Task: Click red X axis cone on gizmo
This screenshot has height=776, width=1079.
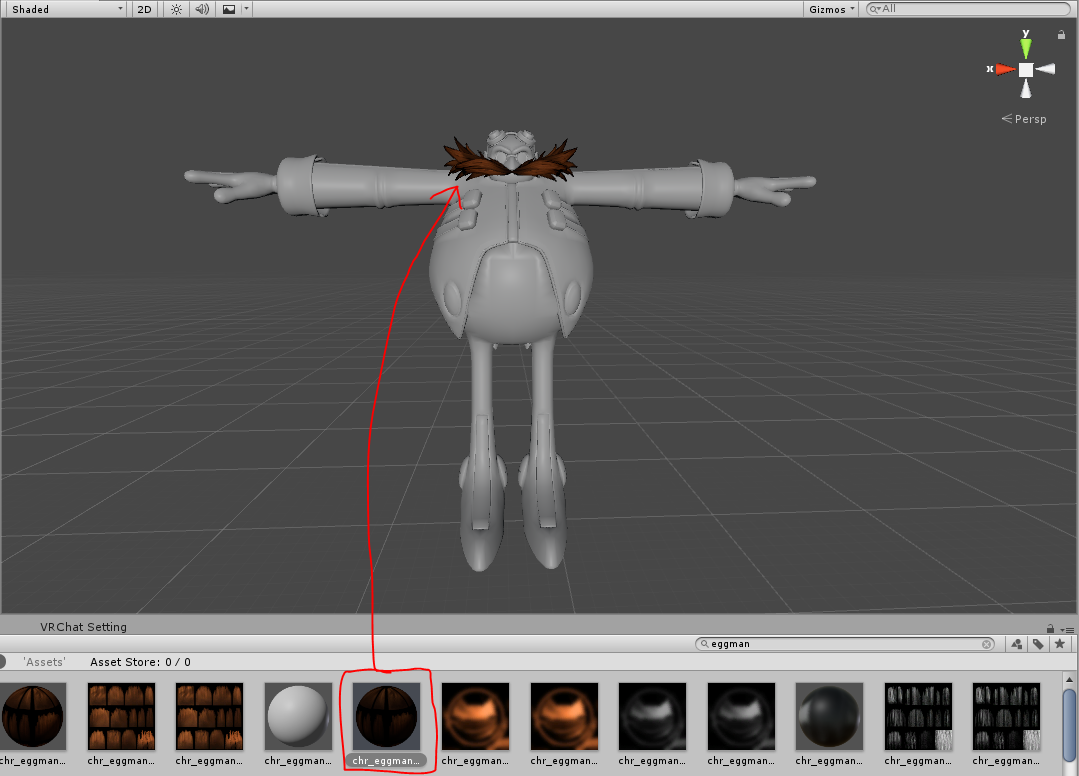Action: click(1005, 69)
